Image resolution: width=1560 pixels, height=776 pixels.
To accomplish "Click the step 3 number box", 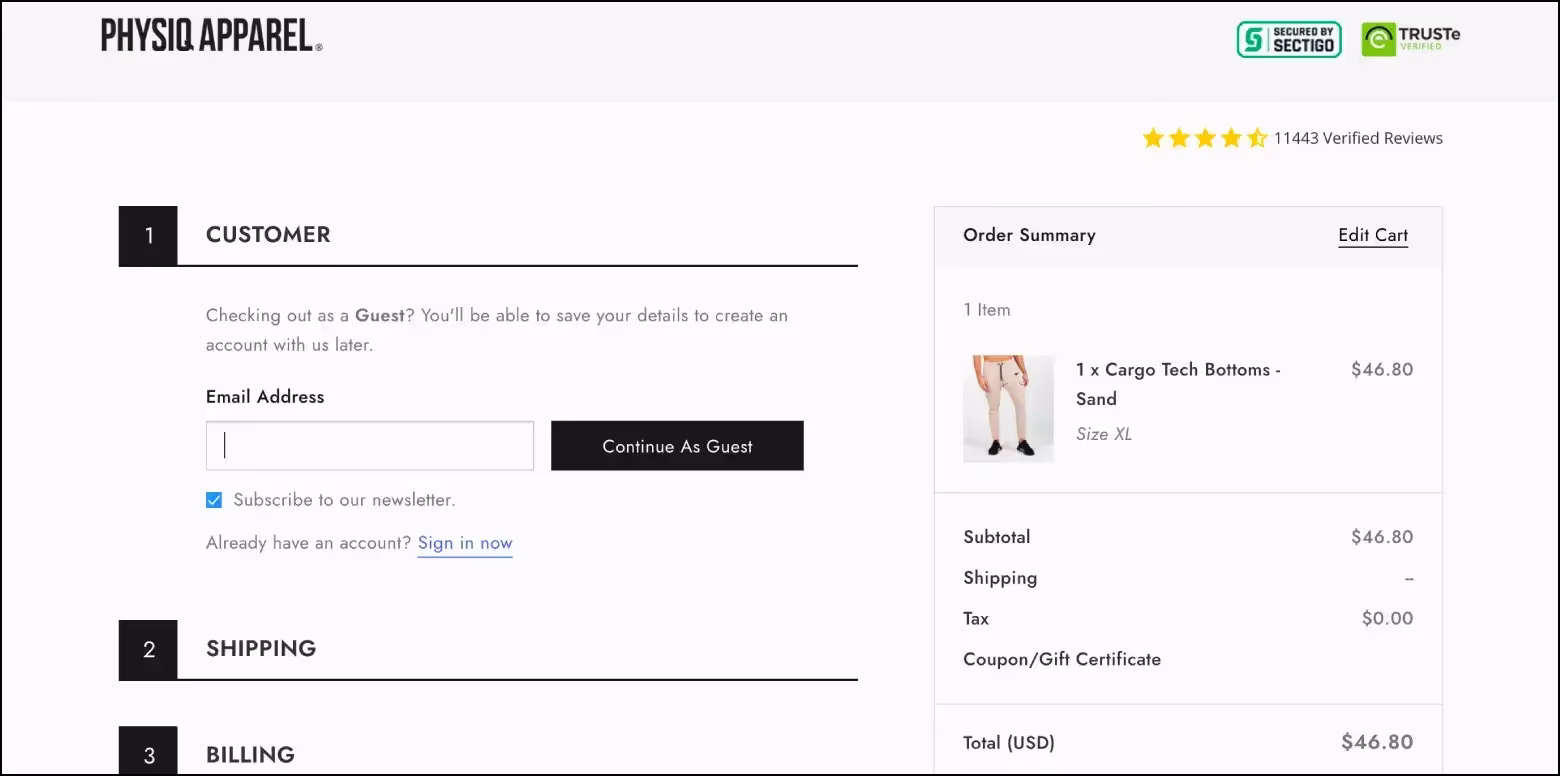I will pos(149,755).
